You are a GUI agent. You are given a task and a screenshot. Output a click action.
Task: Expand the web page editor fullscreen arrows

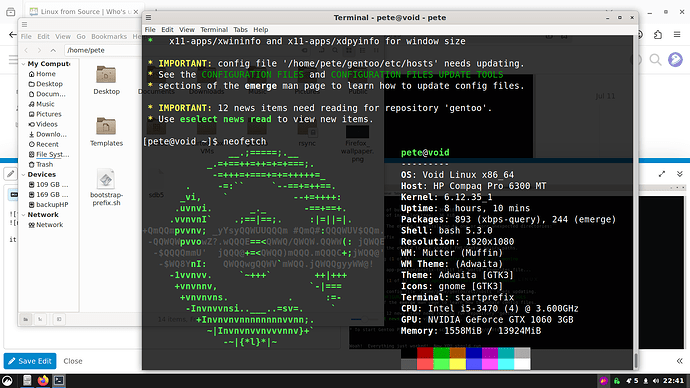[x=662, y=174]
